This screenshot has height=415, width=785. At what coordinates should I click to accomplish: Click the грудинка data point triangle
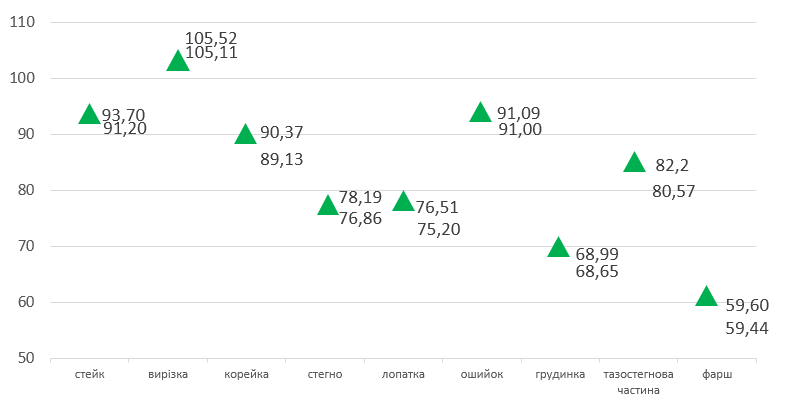(558, 248)
